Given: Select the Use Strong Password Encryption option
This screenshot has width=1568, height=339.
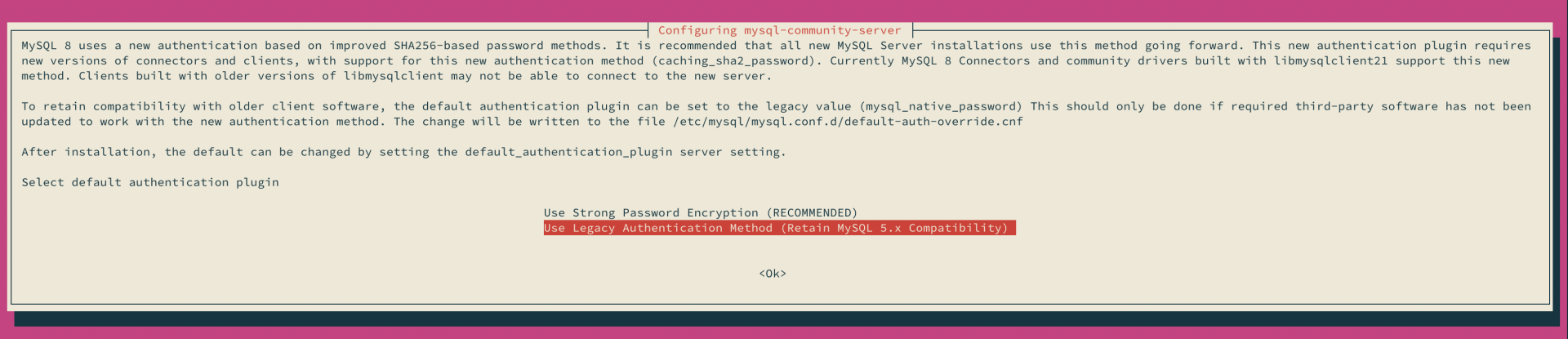Looking at the screenshot, I should [x=700, y=212].
